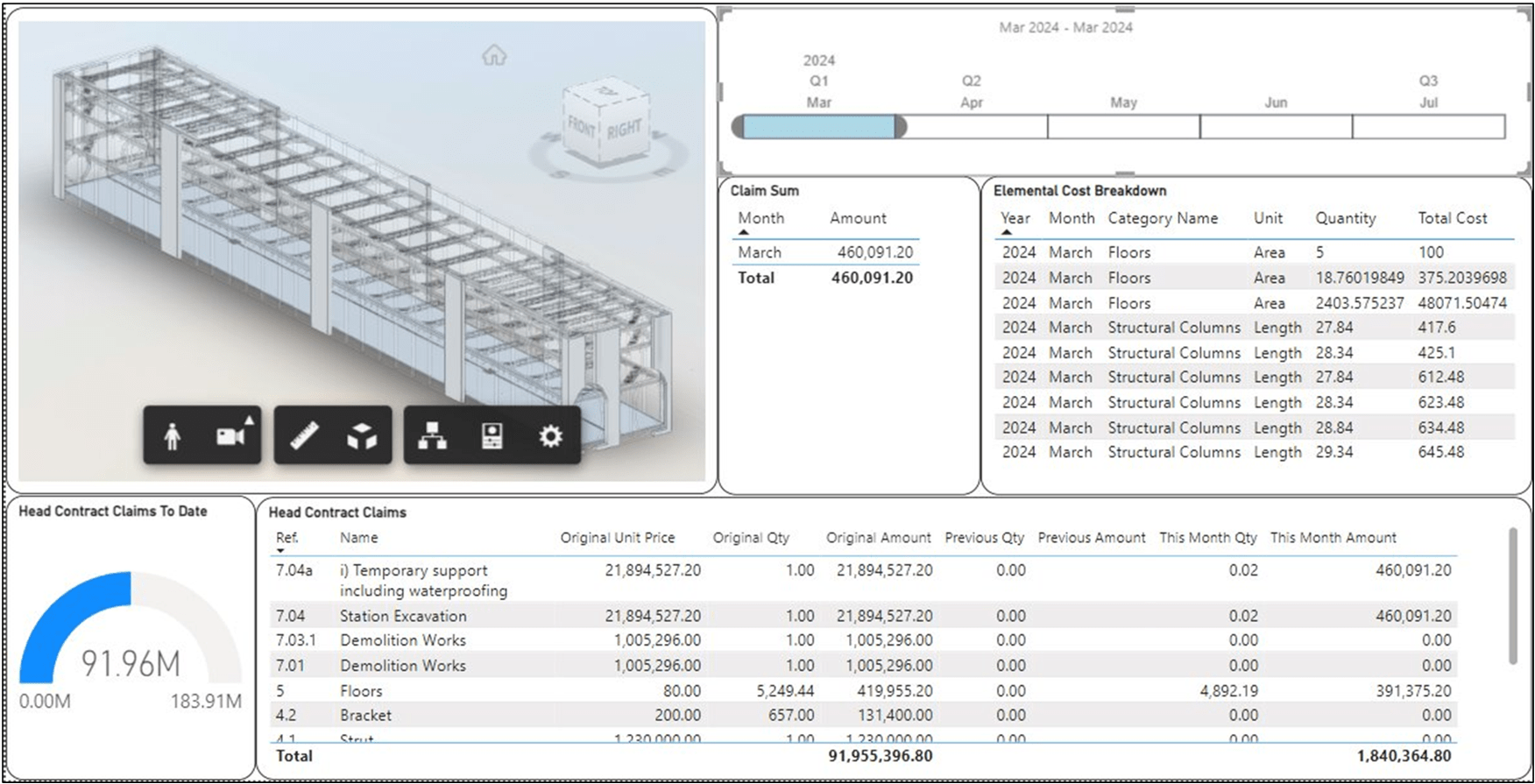Select Temporary support including waterproofing row

pyautogui.click(x=863, y=580)
